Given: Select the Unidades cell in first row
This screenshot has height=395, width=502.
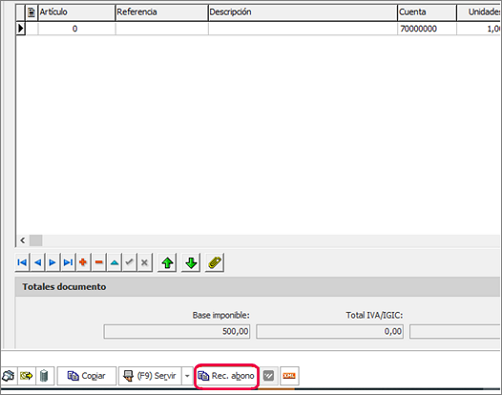Looking at the screenshot, I should point(479,29).
